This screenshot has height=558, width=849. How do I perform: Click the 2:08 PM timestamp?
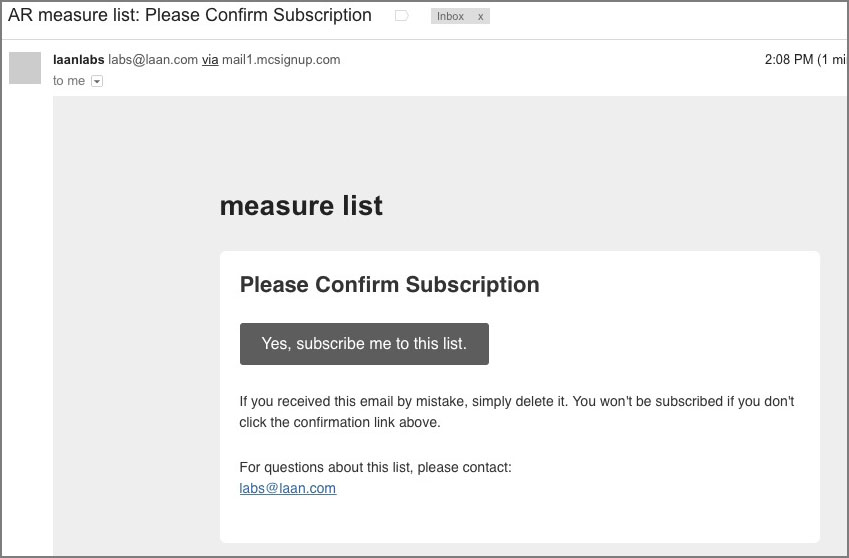pyautogui.click(x=789, y=60)
